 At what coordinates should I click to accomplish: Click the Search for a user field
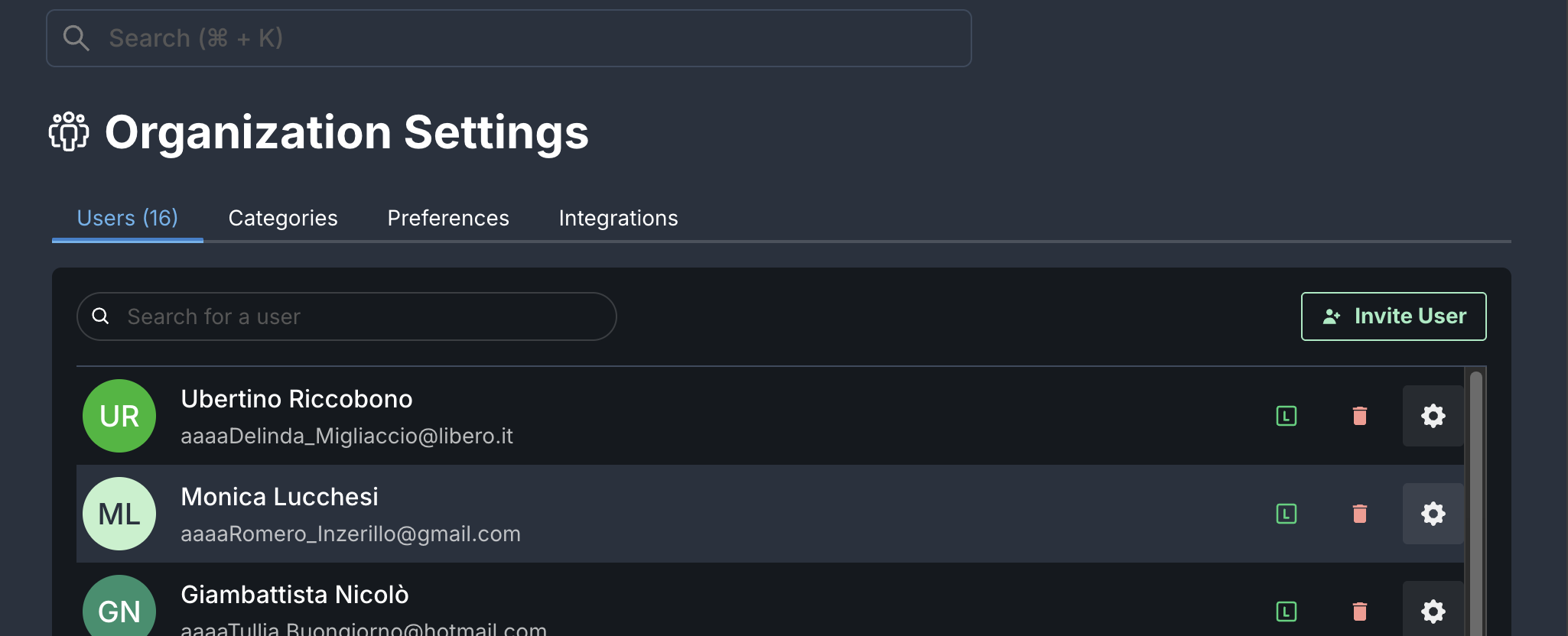coord(359,316)
